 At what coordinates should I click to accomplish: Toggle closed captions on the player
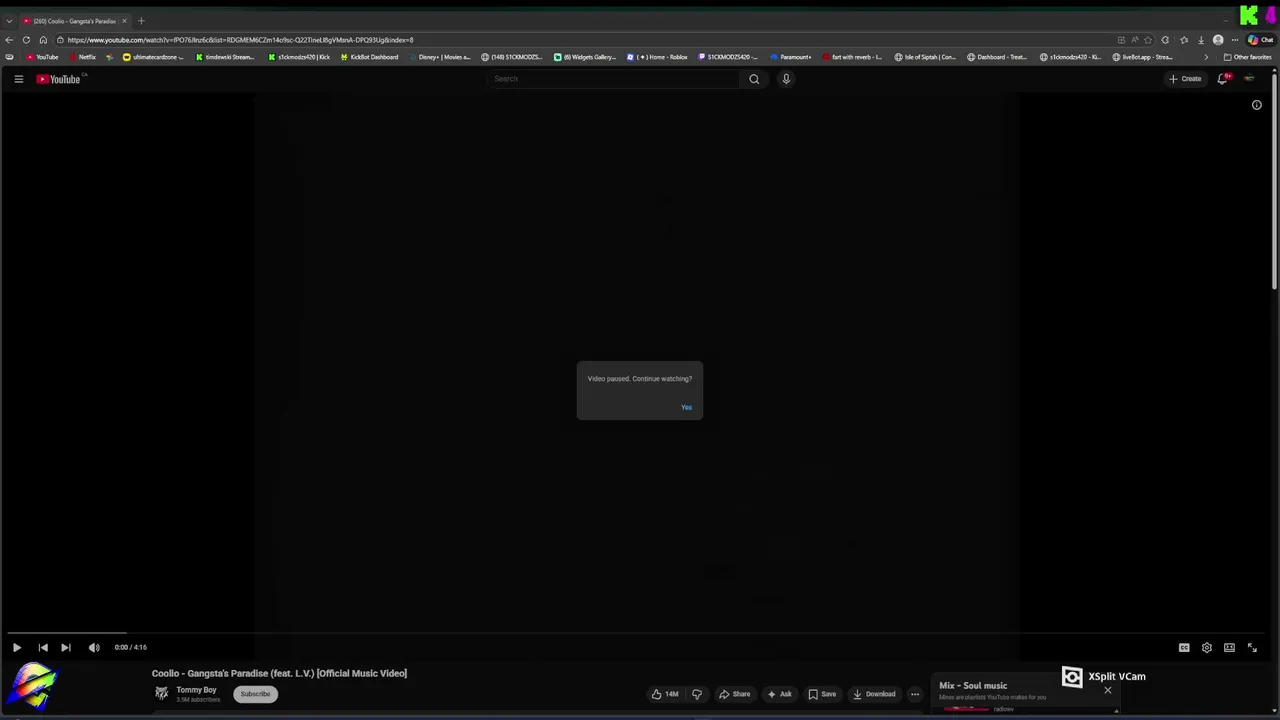click(x=1184, y=647)
